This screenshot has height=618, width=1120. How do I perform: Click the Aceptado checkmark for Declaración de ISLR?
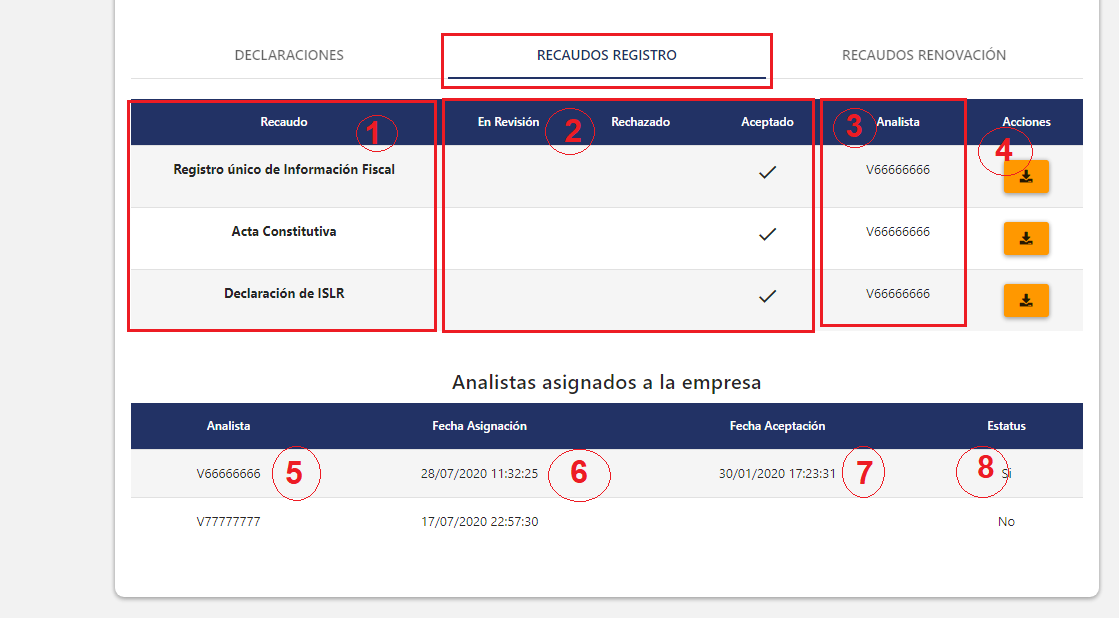click(767, 296)
